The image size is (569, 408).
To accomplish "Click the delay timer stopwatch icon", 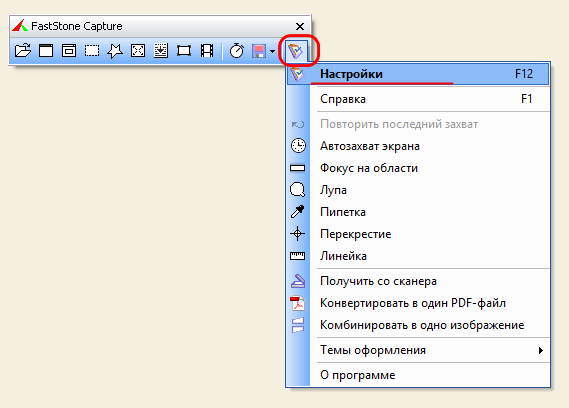I will (x=237, y=50).
